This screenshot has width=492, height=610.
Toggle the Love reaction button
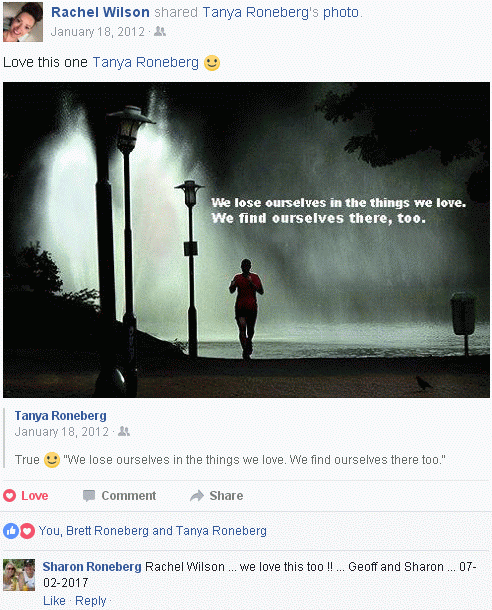click(26, 496)
